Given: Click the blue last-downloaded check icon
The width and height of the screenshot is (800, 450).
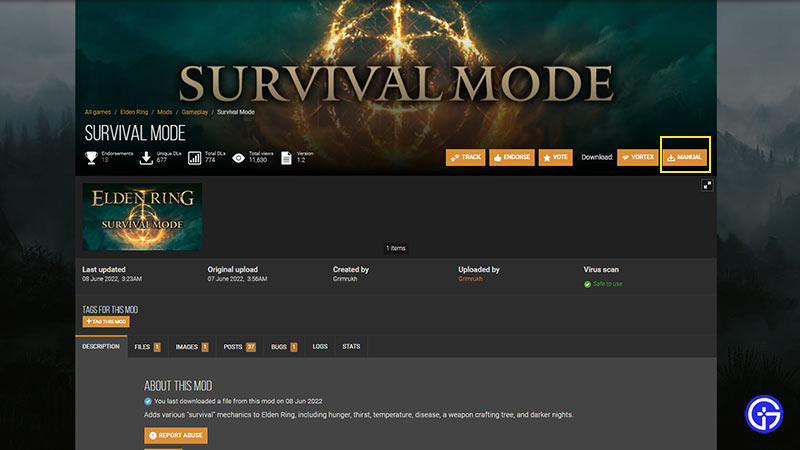Looking at the screenshot, I should click(x=148, y=402).
